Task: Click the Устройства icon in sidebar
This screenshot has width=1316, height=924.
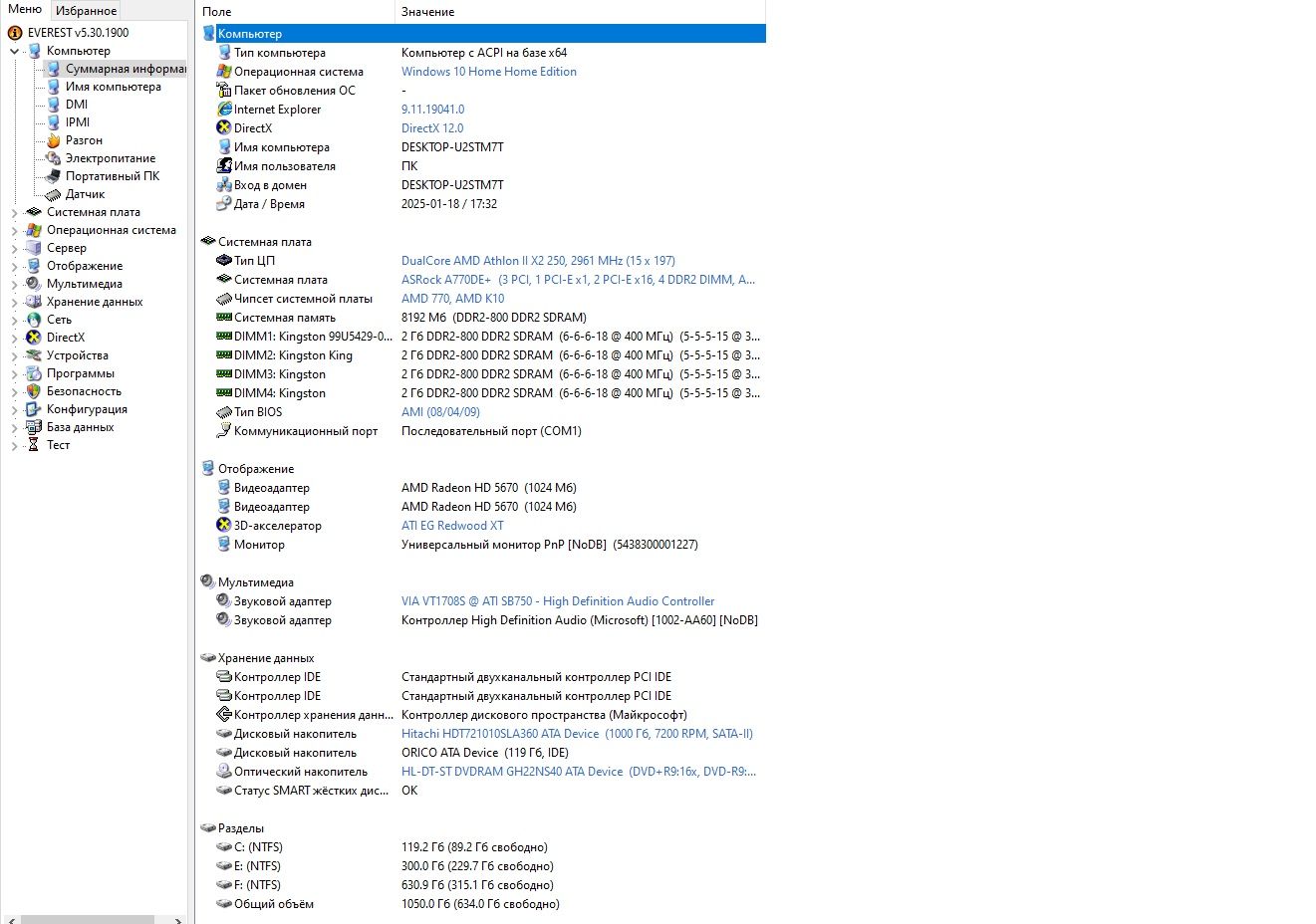Action: tap(34, 355)
